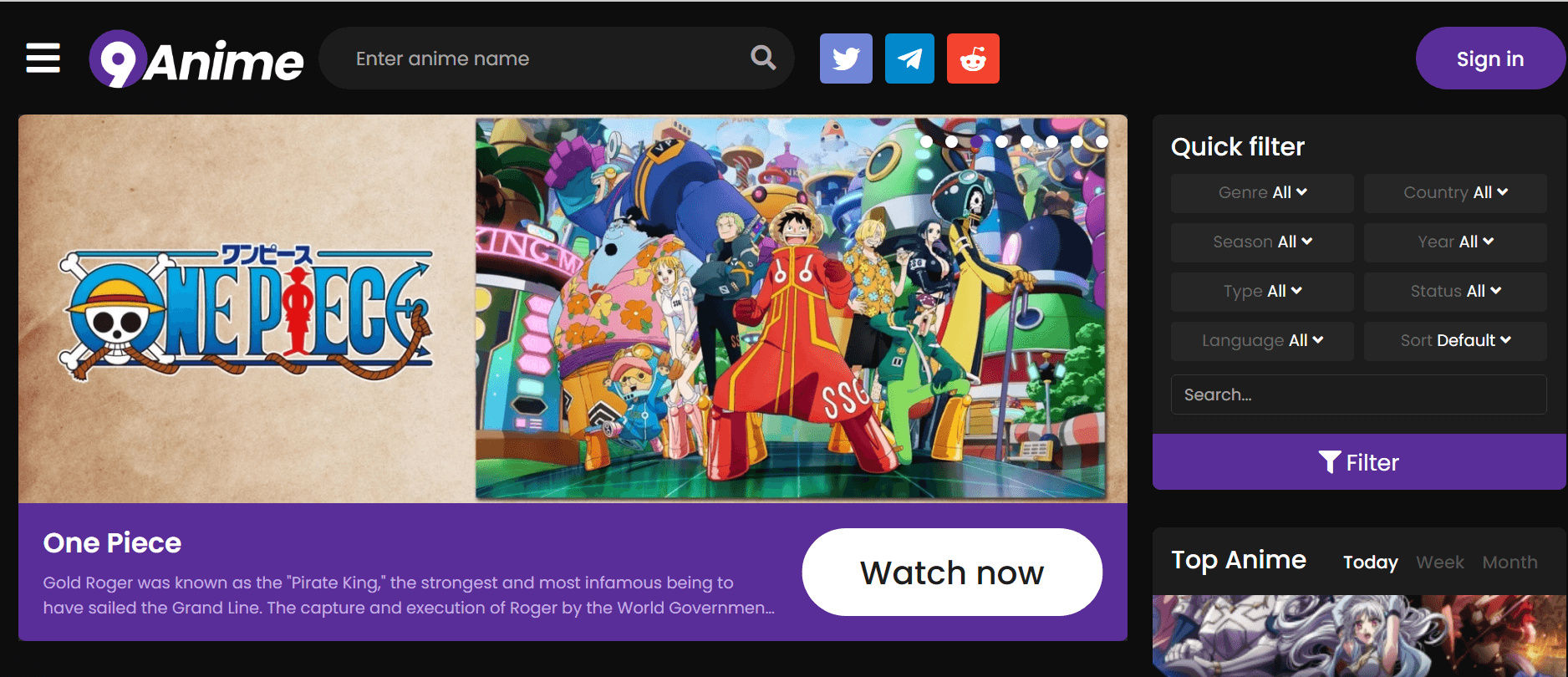Viewport: 1568px width, 677px height.
Task: Open the Telegram social link
Action: click(909, 59)
